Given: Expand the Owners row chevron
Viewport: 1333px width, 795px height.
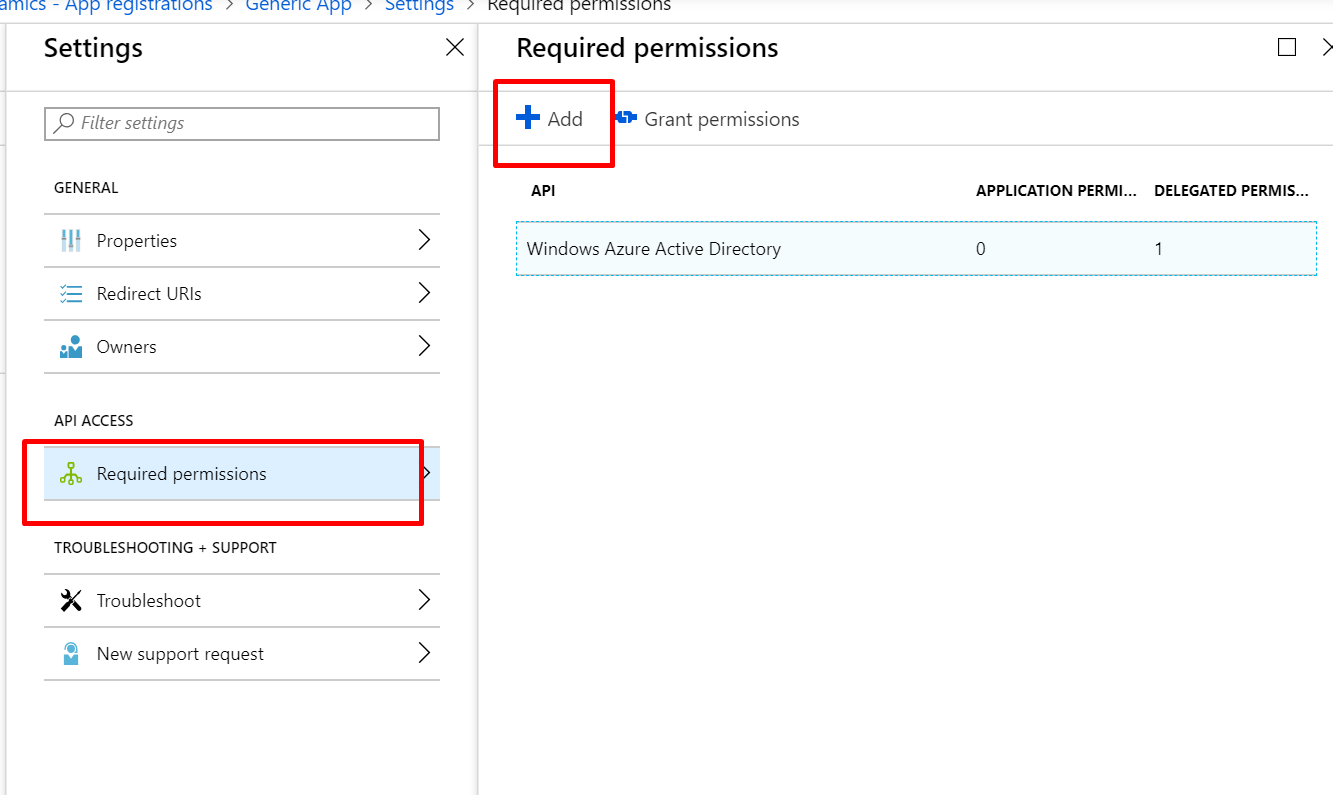Looking at the screenshot, I should coord(424,346).
